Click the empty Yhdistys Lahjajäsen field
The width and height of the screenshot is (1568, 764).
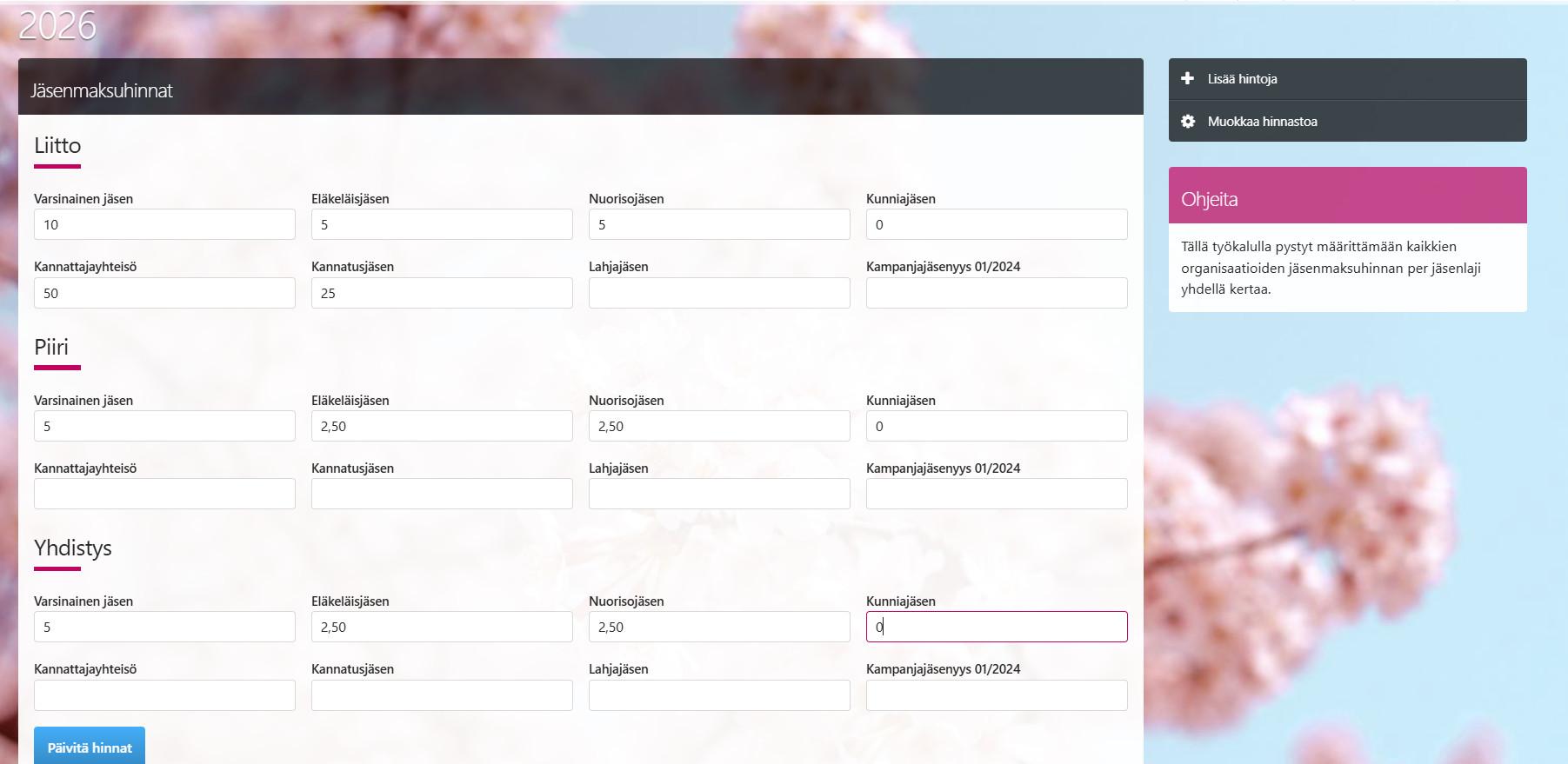point(719,696)
